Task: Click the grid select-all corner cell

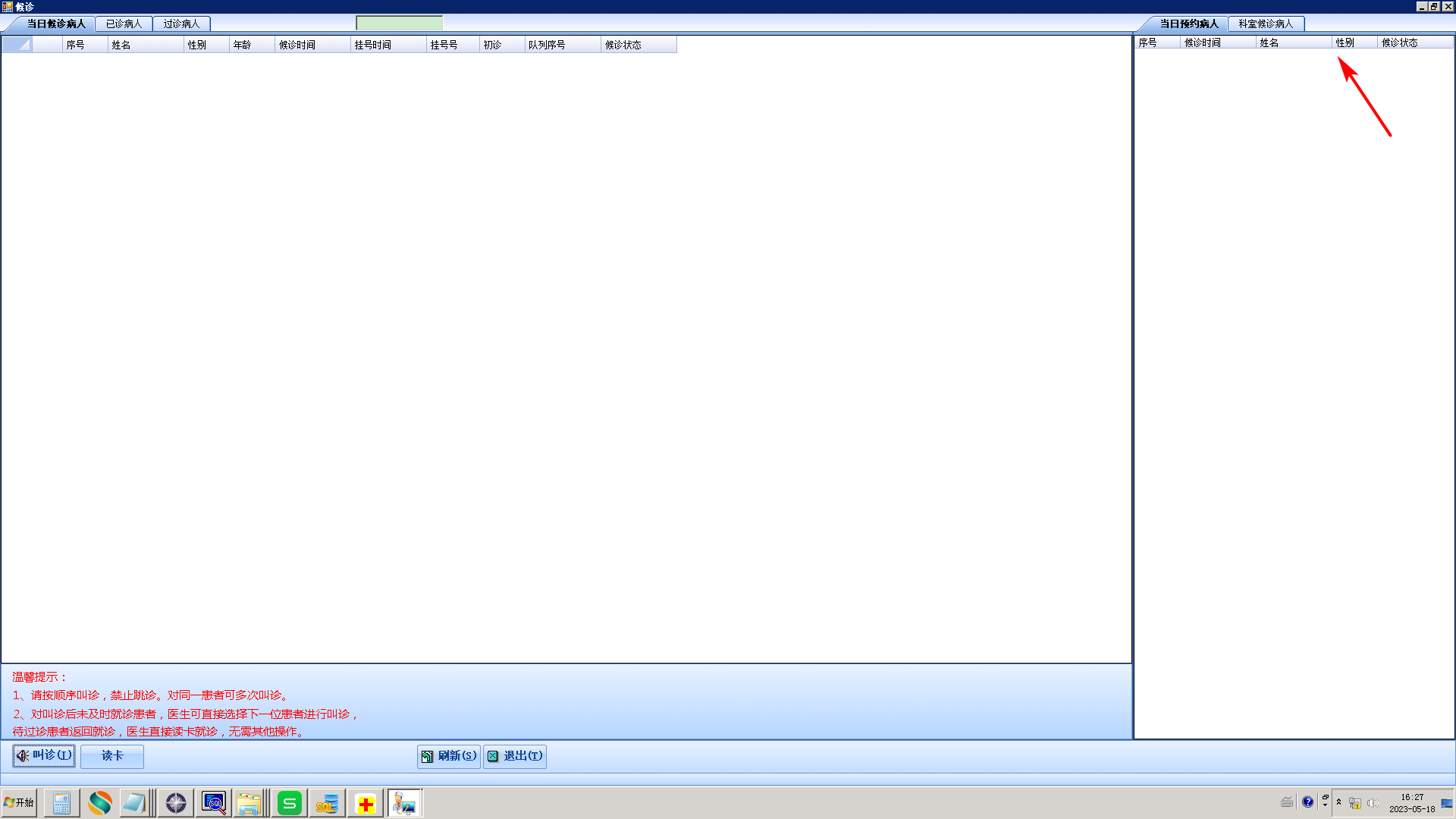Action: 17,45
